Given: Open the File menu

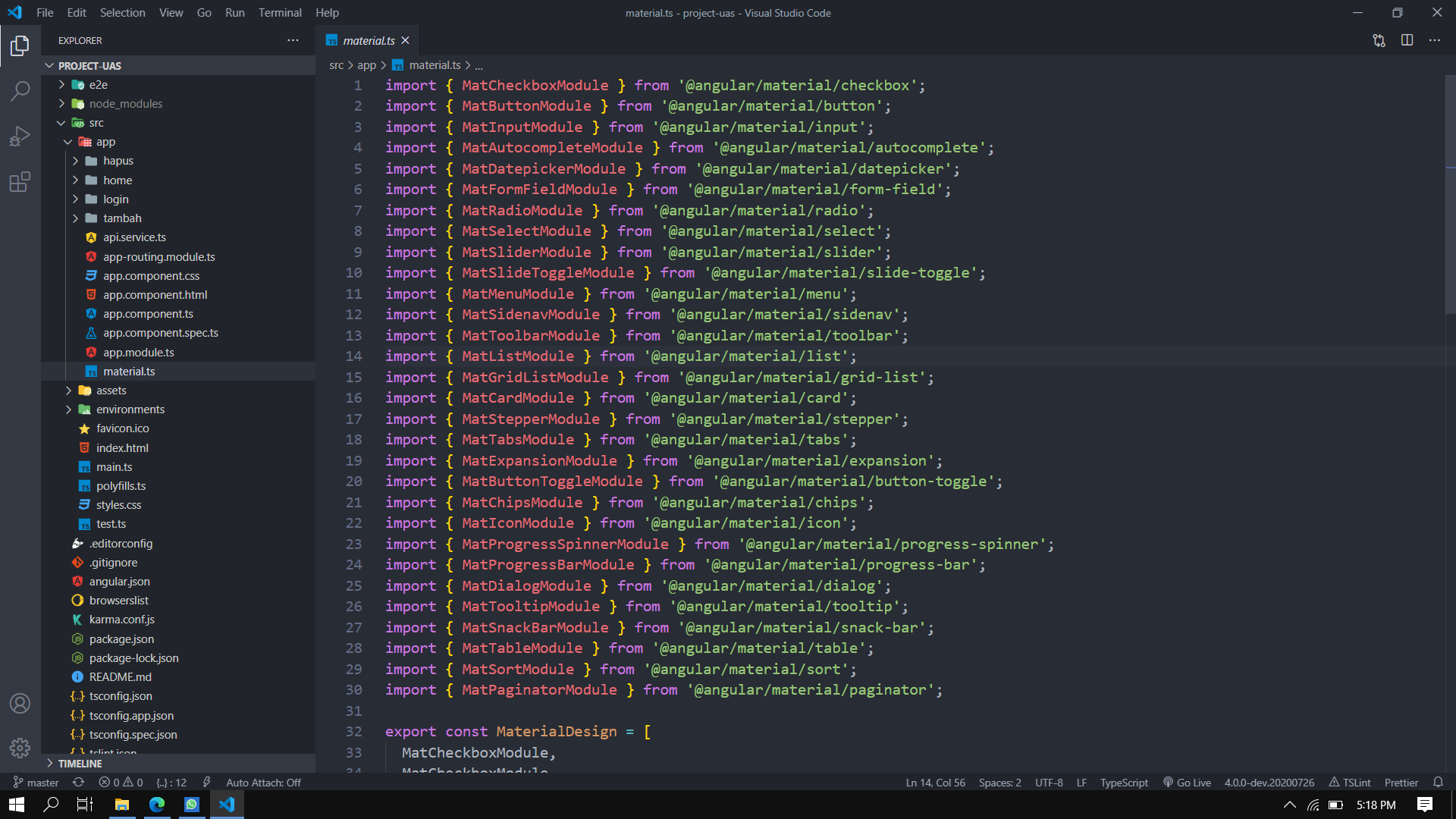Looking at the screenshot, I should (45, 13).
